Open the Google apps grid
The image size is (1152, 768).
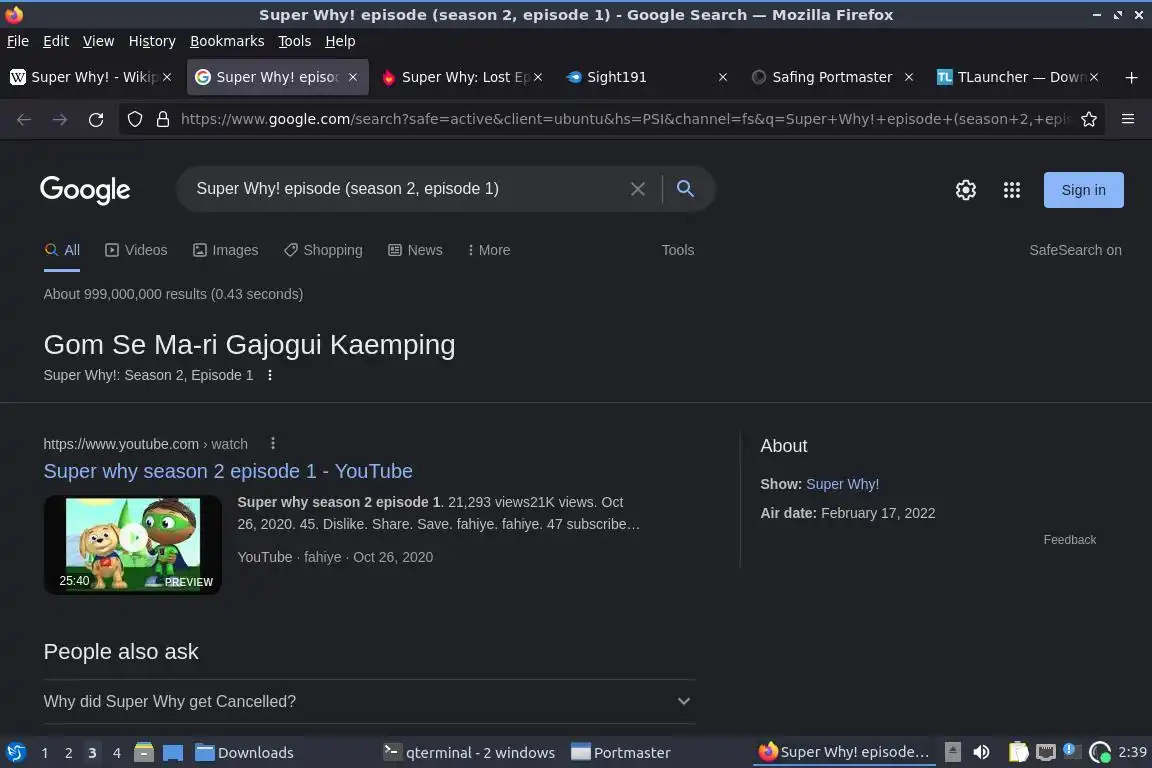point(1012,190)
